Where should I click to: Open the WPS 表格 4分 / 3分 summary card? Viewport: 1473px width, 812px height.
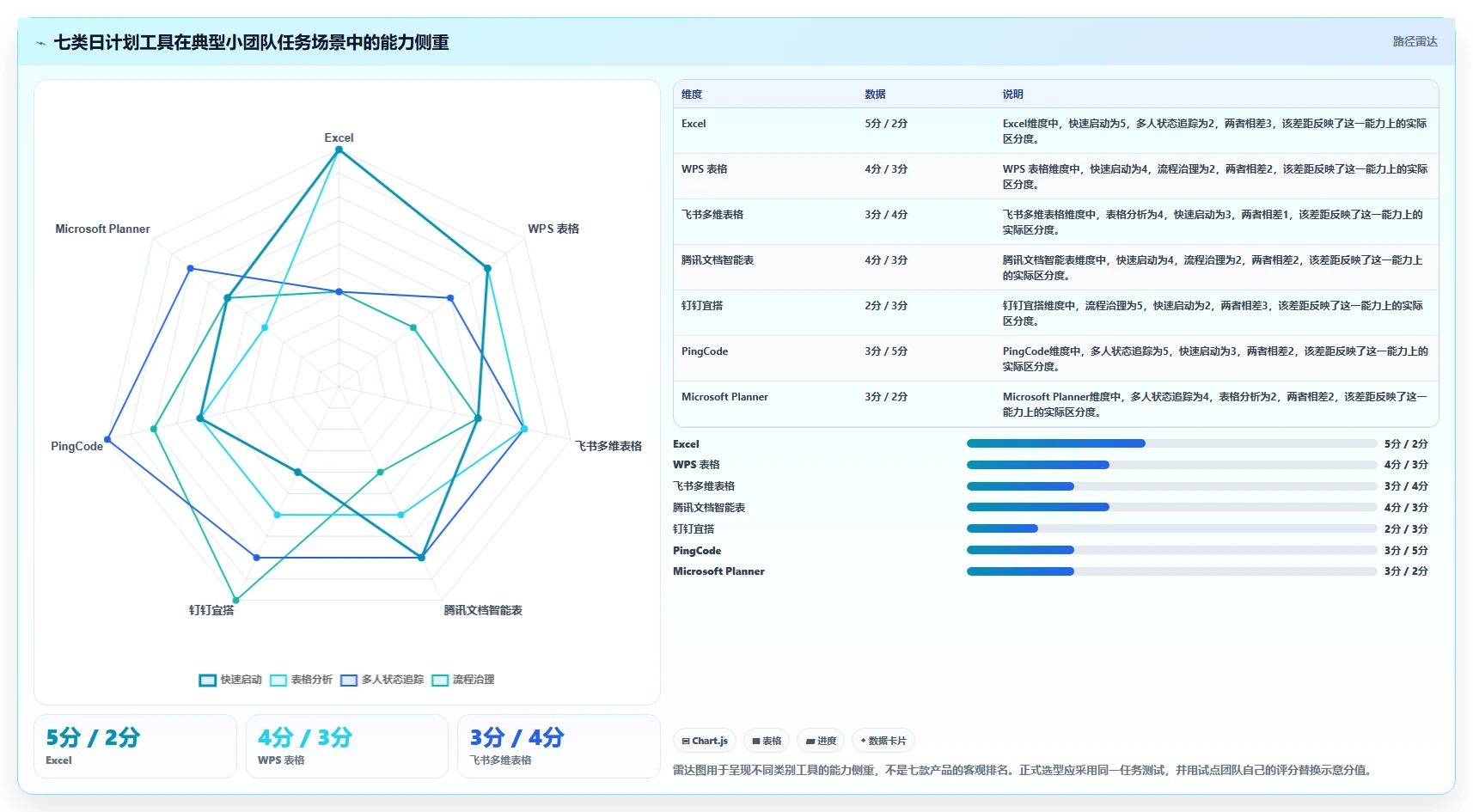tap(347, 746)
